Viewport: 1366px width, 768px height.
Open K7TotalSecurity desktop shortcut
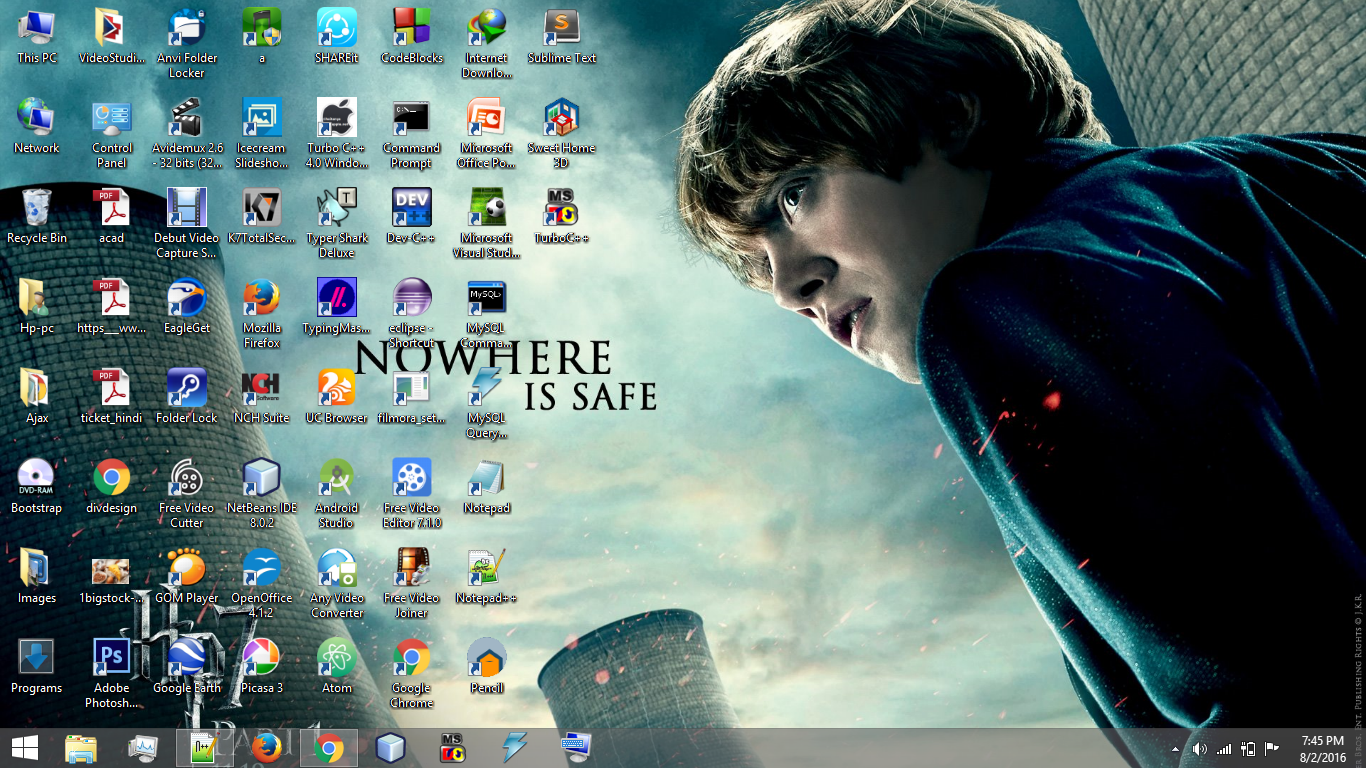click(262, 217)
